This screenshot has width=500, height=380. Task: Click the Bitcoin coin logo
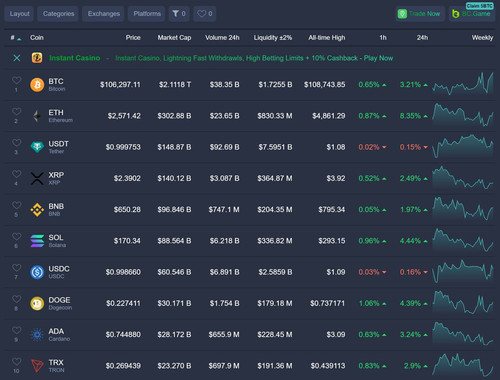tap(37, 85)
